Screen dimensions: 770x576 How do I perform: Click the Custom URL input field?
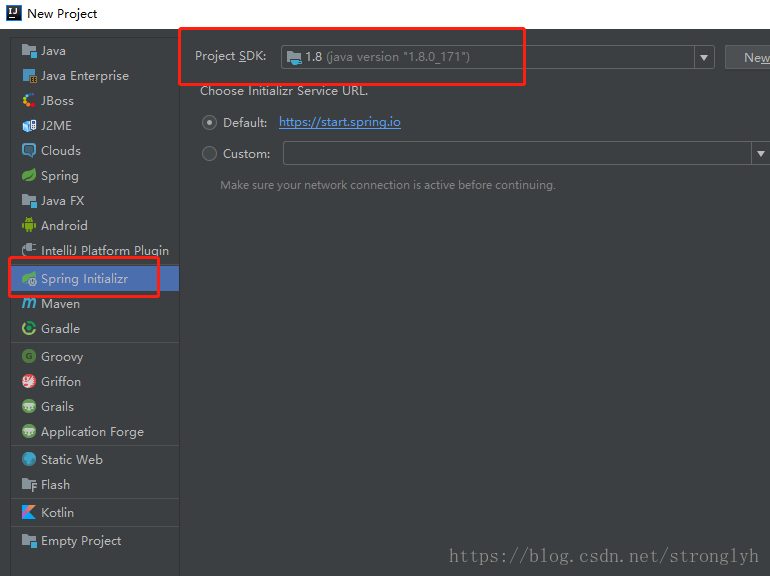517,153
